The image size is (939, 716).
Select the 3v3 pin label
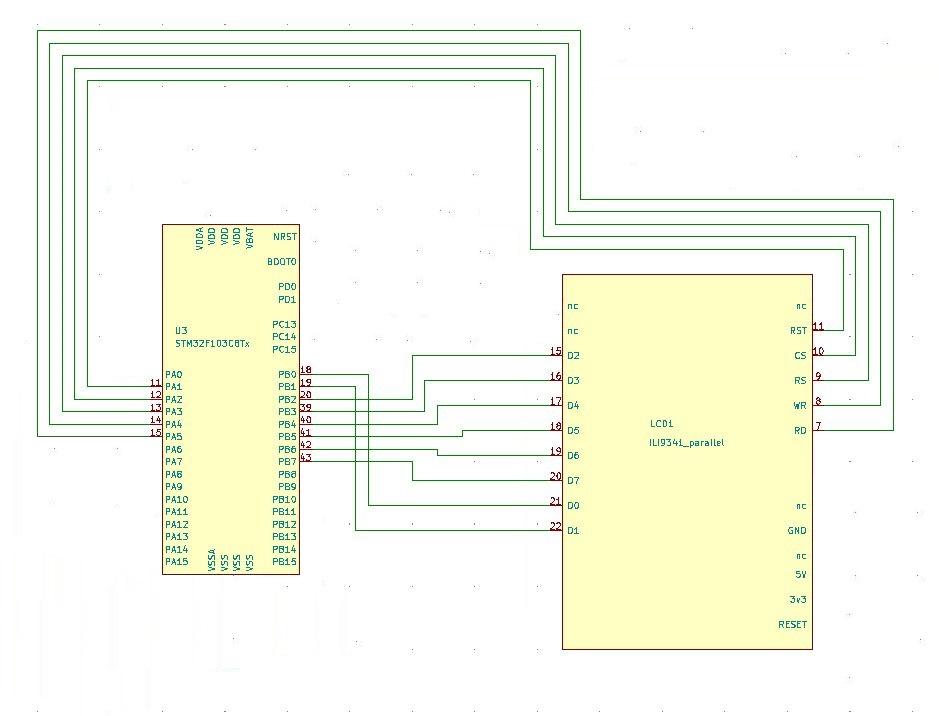click(x=798, y=600)
